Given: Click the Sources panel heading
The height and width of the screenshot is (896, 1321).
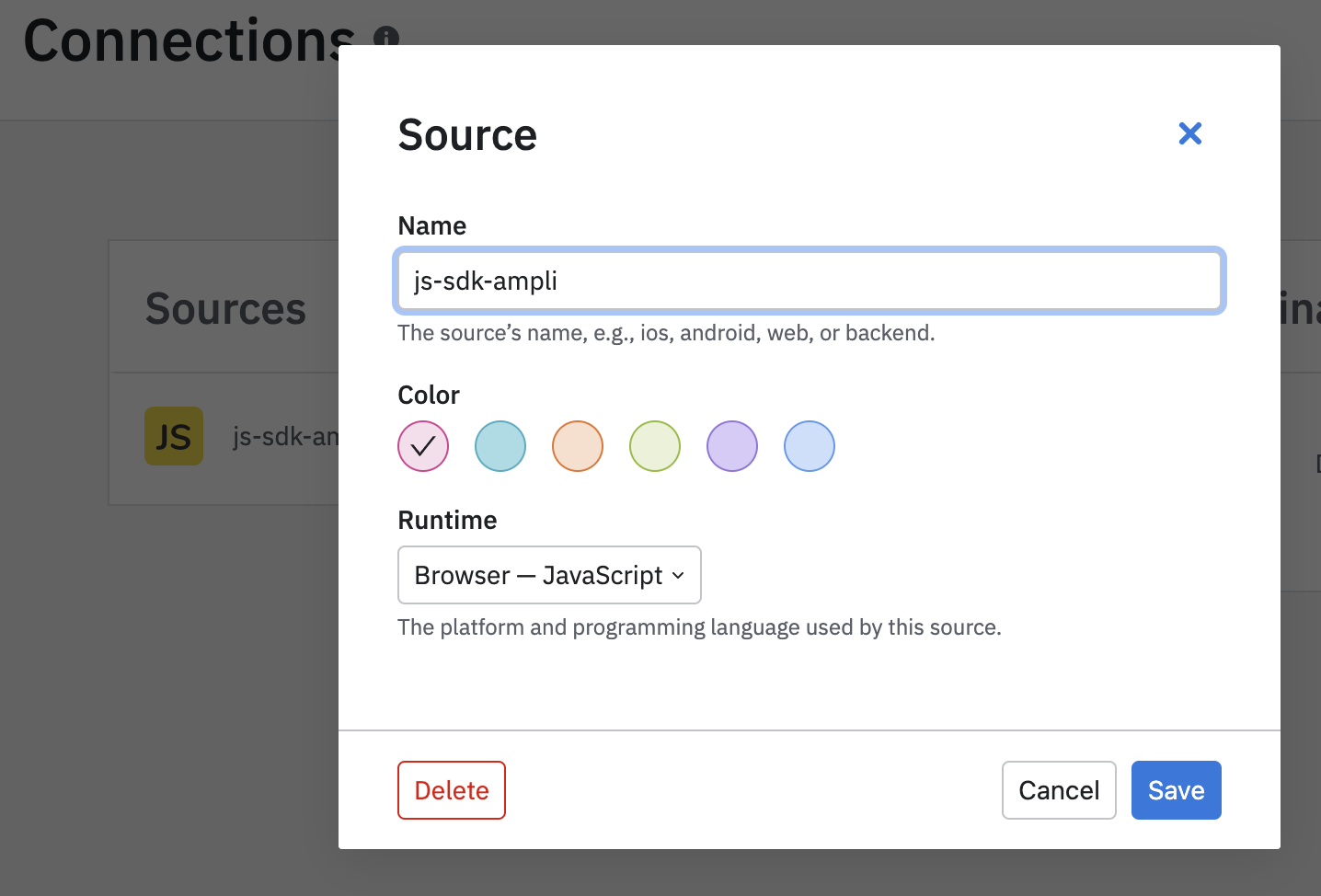Looking at the screenshot, I should point(225,308).
